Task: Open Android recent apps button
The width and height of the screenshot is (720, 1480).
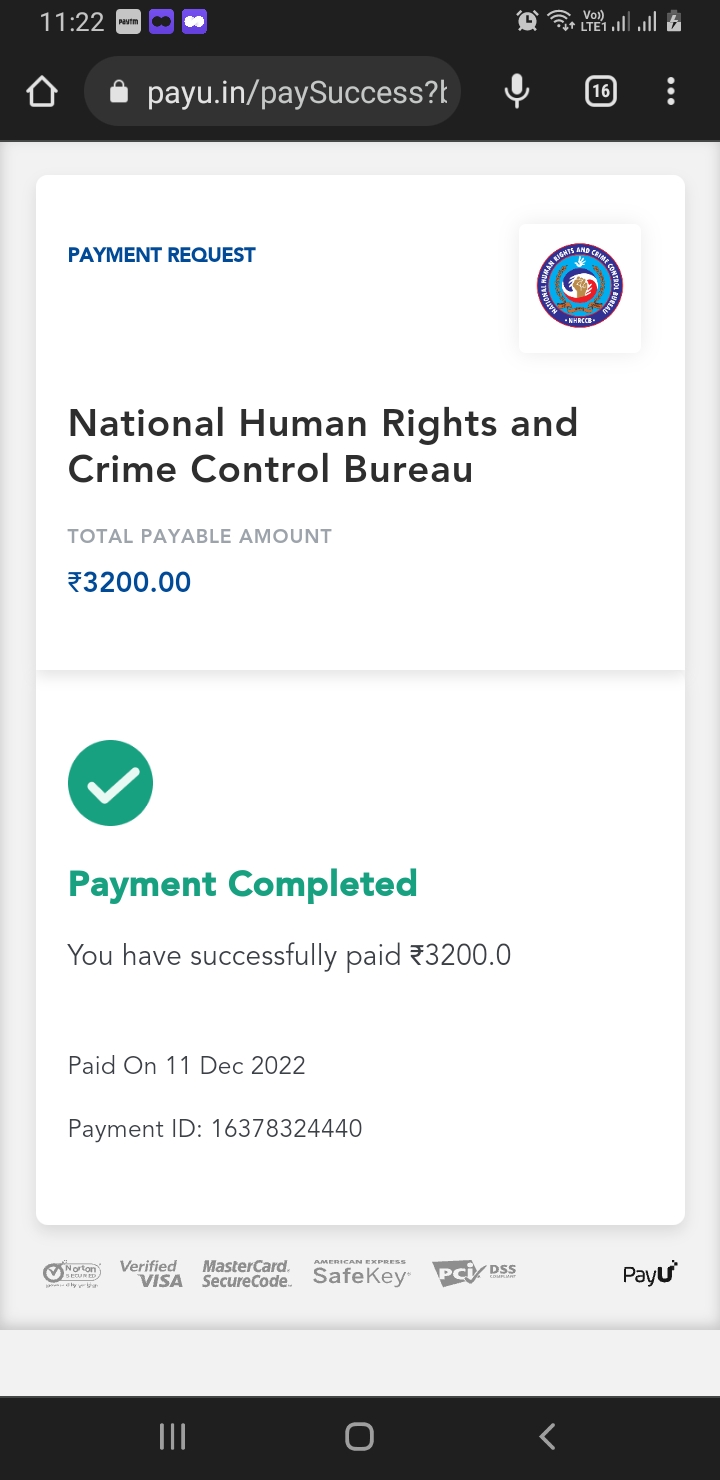Action: pyautogui.click(x=172, y=1437)
